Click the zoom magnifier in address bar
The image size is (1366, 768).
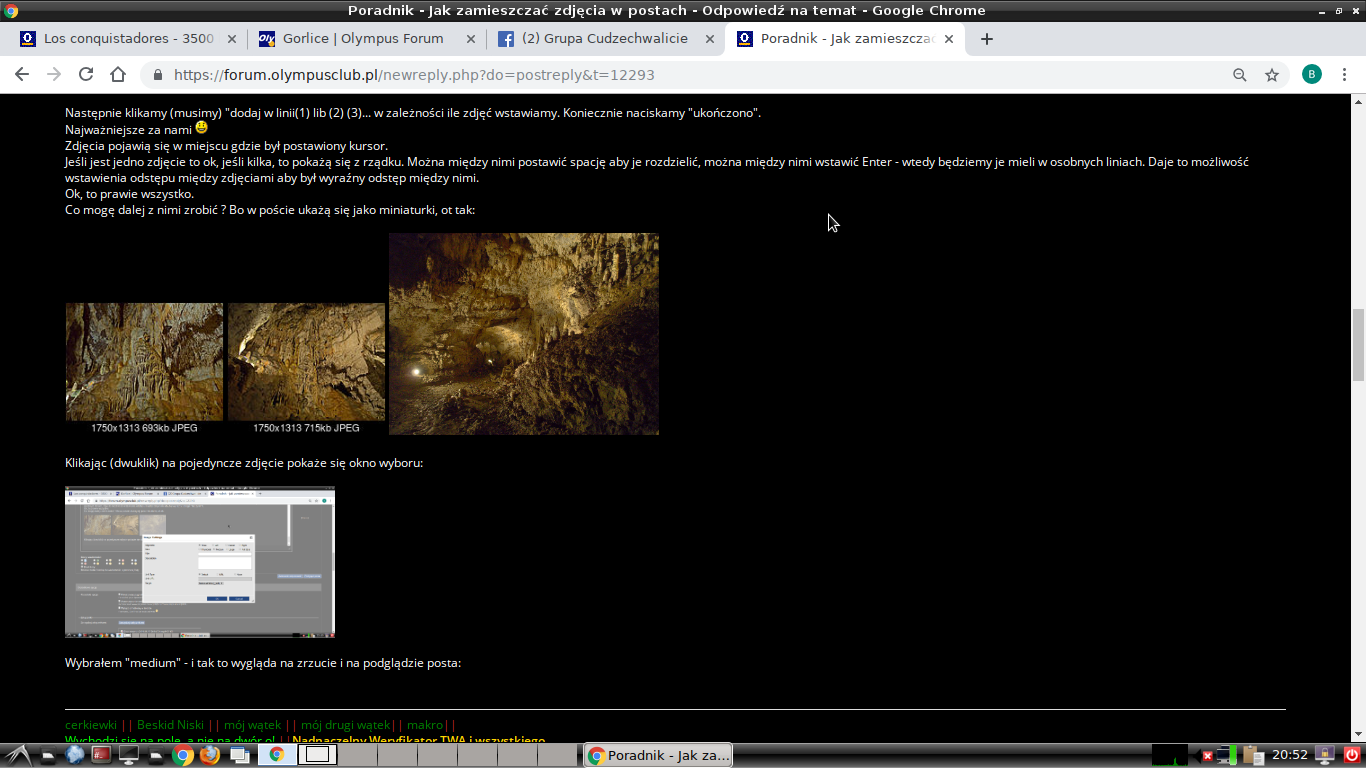tap(1240, 75)
